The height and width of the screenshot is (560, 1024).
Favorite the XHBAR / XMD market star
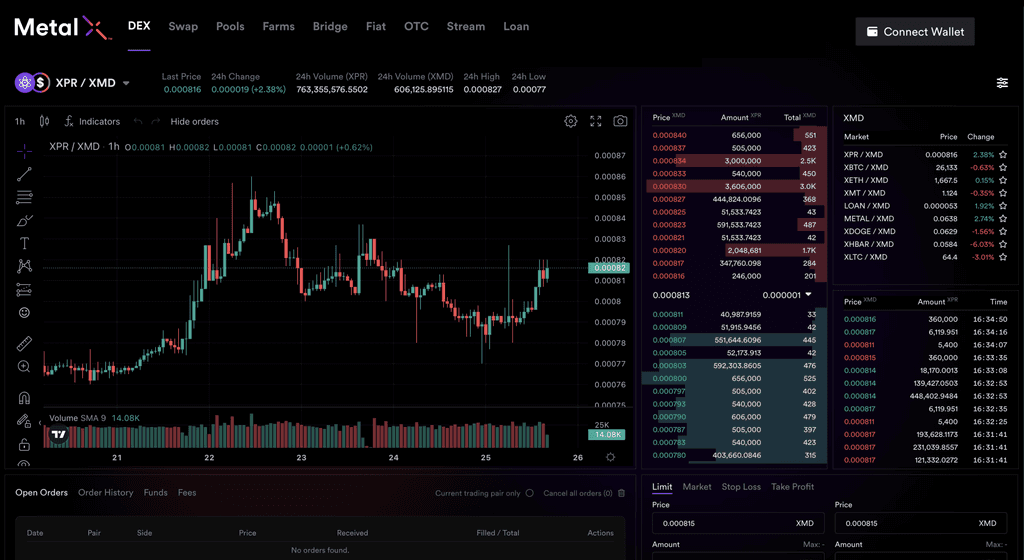1003,244
